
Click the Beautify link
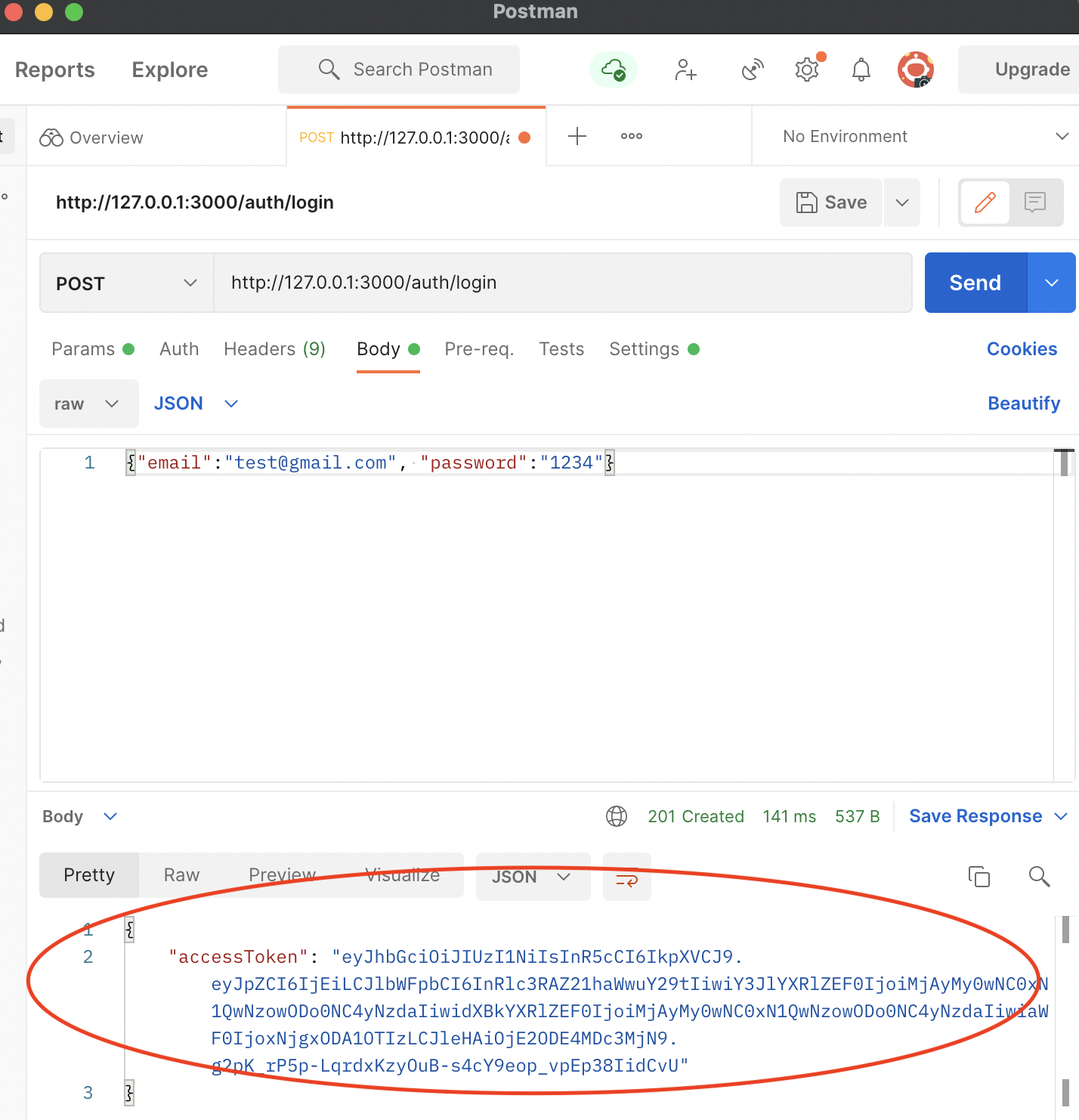pos(1024,404)
